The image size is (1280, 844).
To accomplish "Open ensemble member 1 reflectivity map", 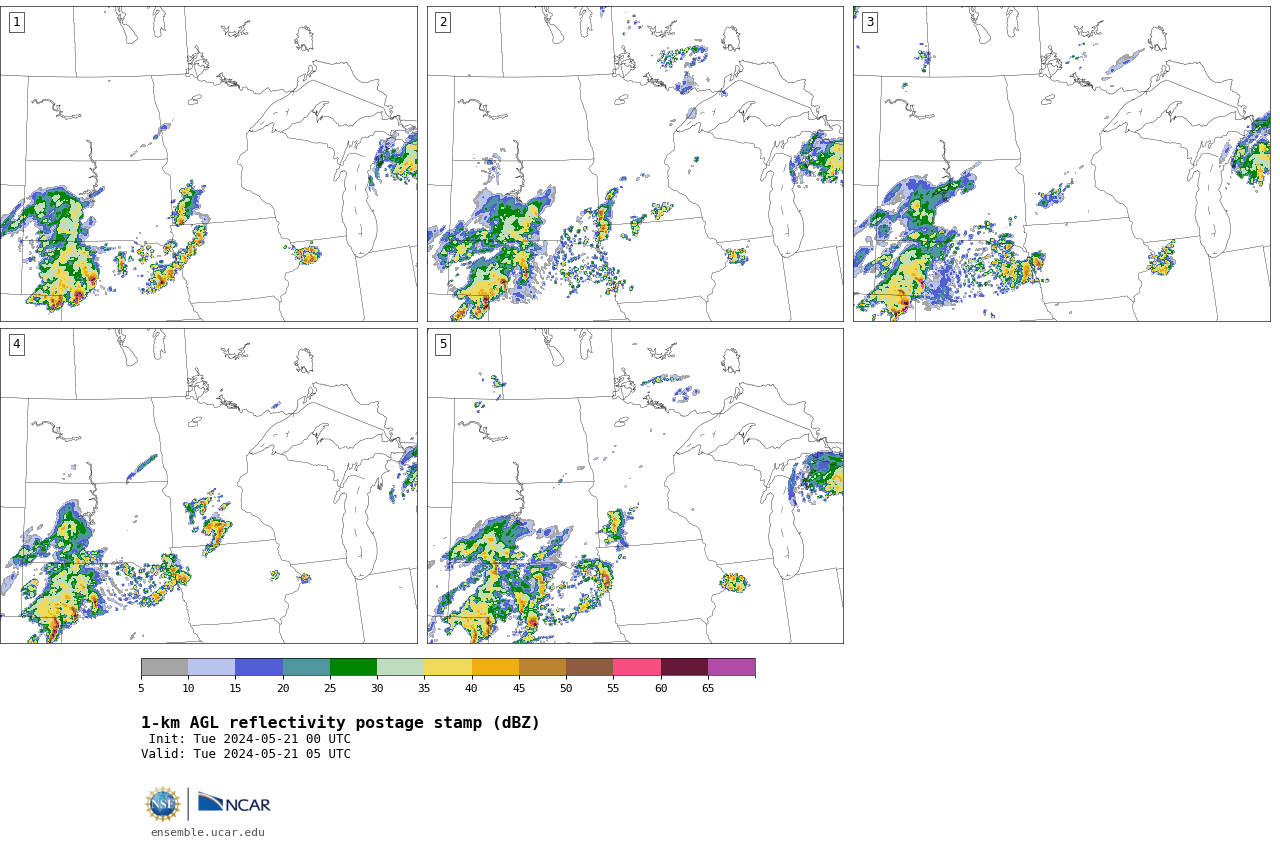I will pyautogui.click(x=209, y=164).
